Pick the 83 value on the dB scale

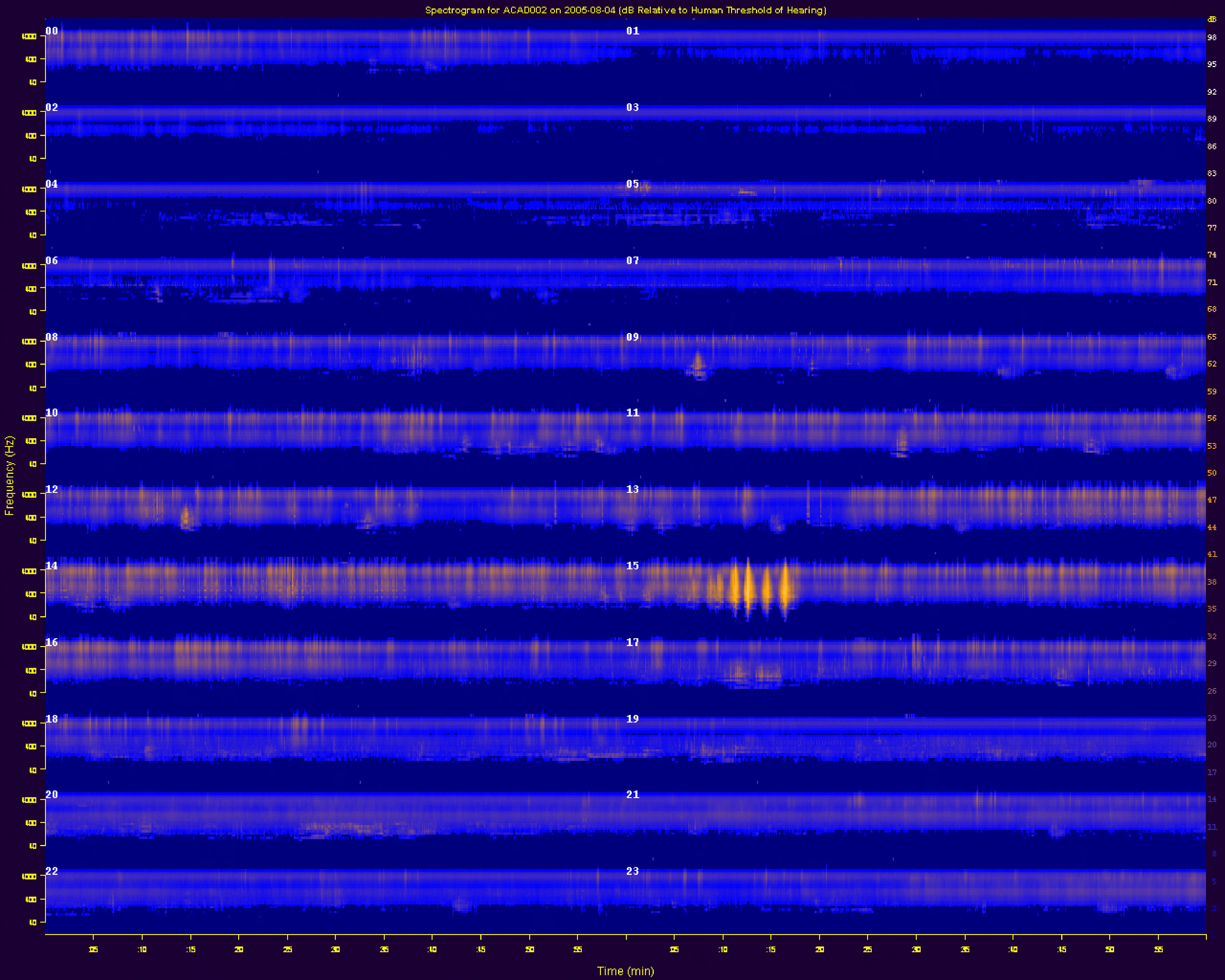(1212, 173)
